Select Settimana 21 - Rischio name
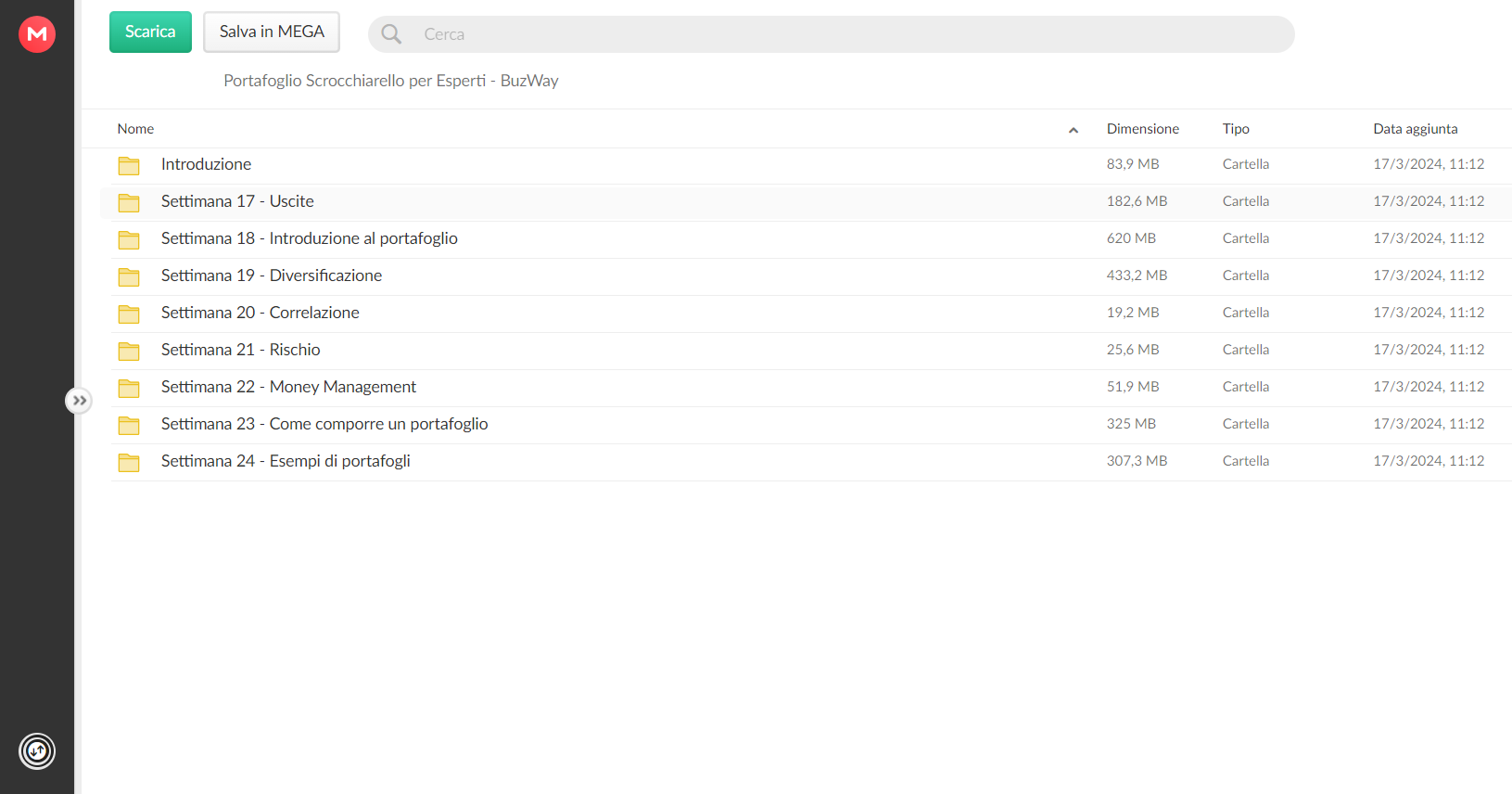1512x794 pixels. [x=240, y=350]
